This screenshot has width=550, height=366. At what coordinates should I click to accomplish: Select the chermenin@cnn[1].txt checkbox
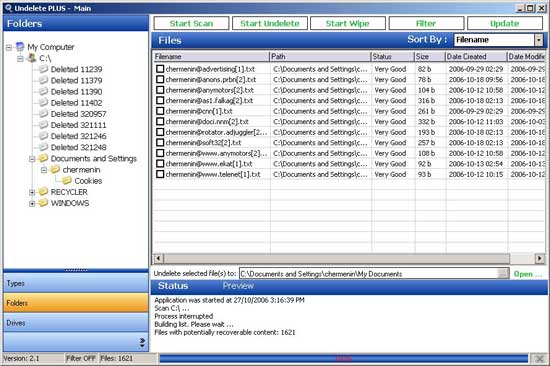(x=160, y=111)
